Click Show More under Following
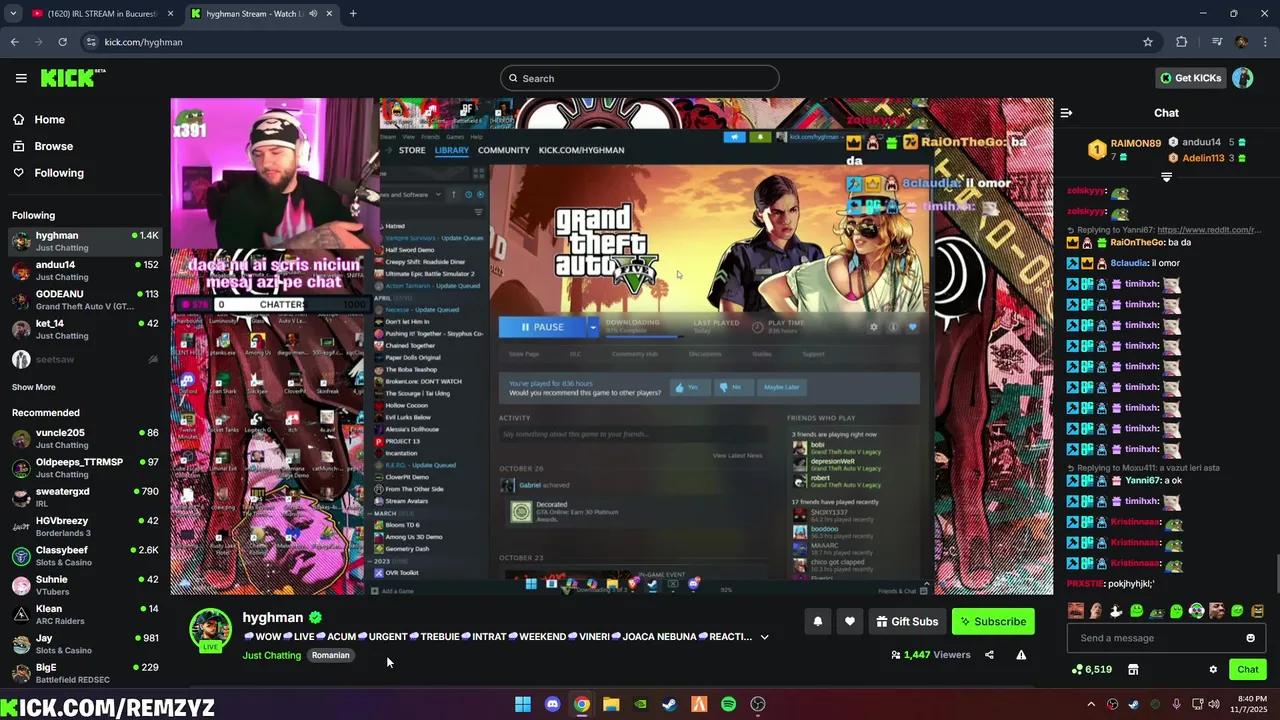Viewport: 1280px width, 720px height. point(34,387)
